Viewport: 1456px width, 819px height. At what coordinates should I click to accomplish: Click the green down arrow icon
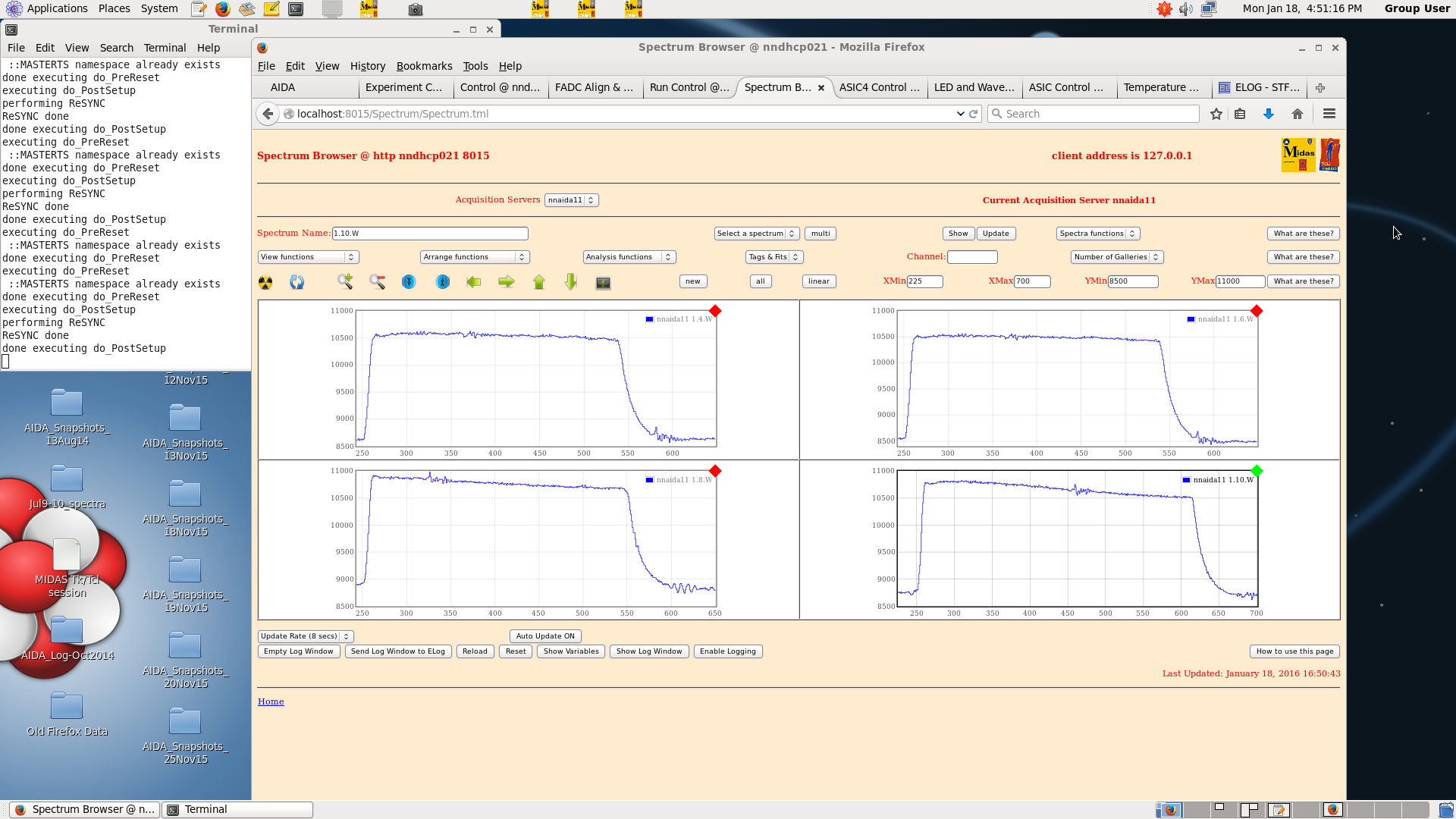(571, 282)
